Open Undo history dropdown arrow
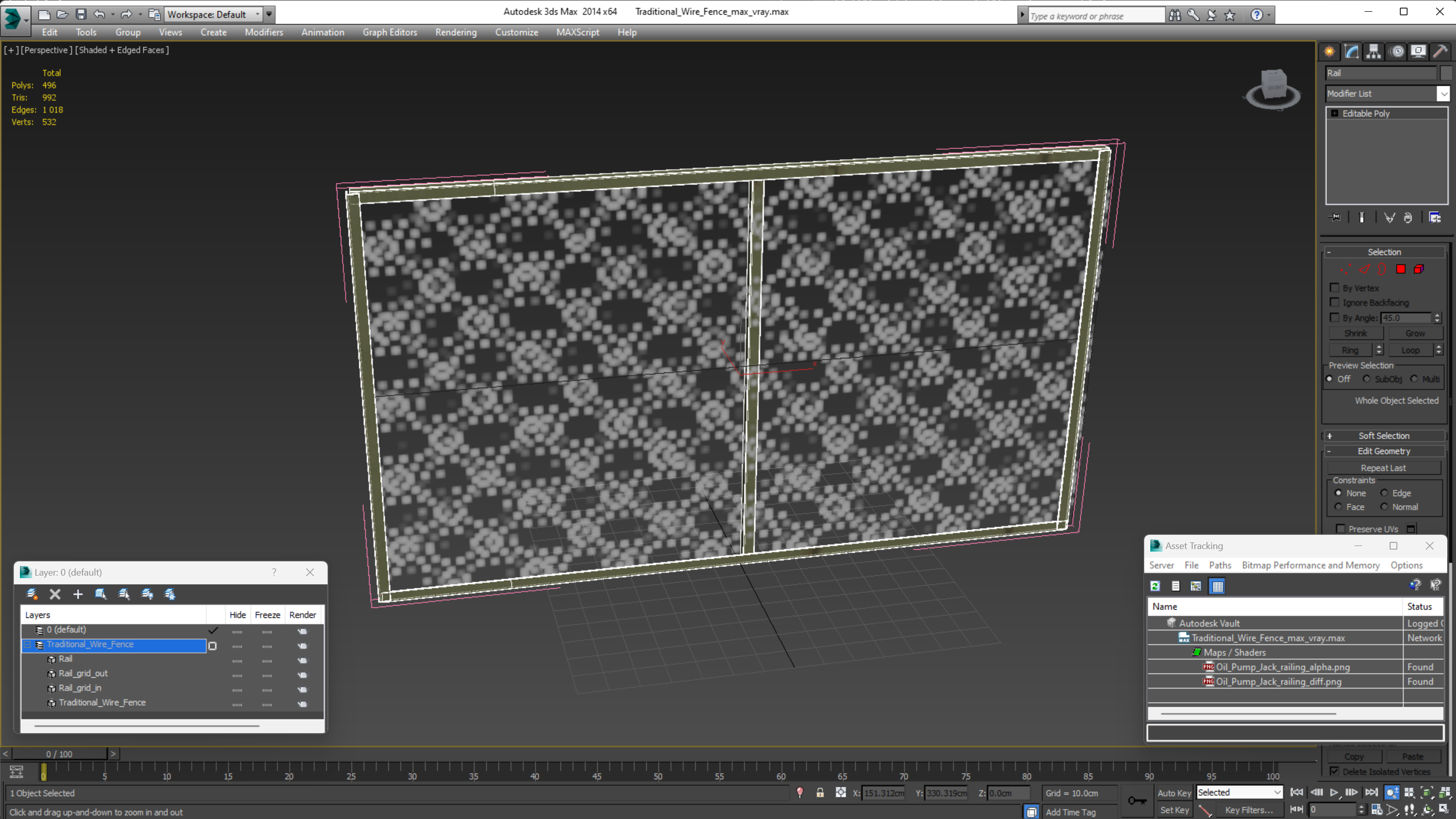The height and width of the screenshot is (819, 1456). click(112, 14)
